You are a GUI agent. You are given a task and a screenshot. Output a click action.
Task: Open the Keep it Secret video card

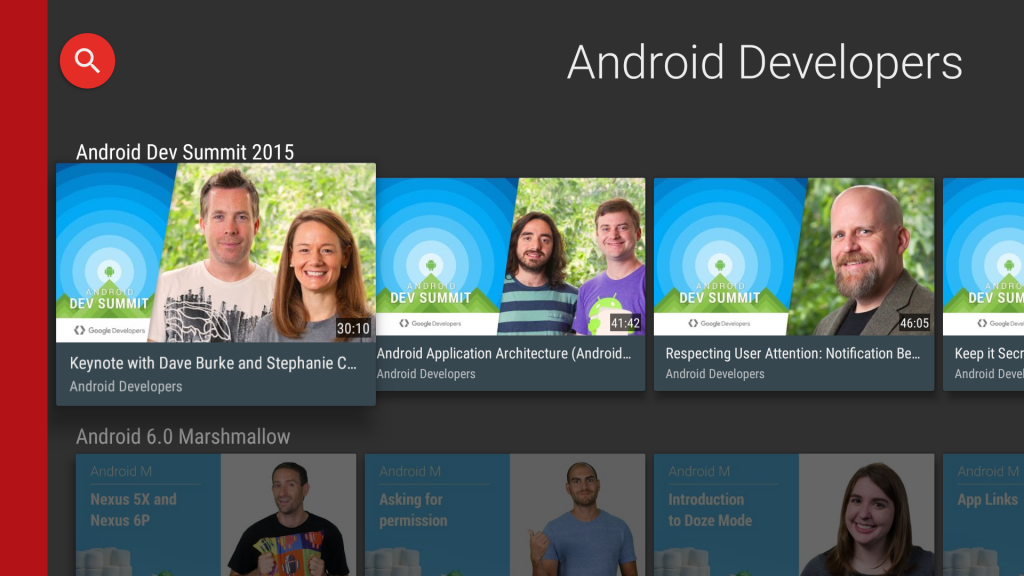pyautogui.click(x=984, y=284)
